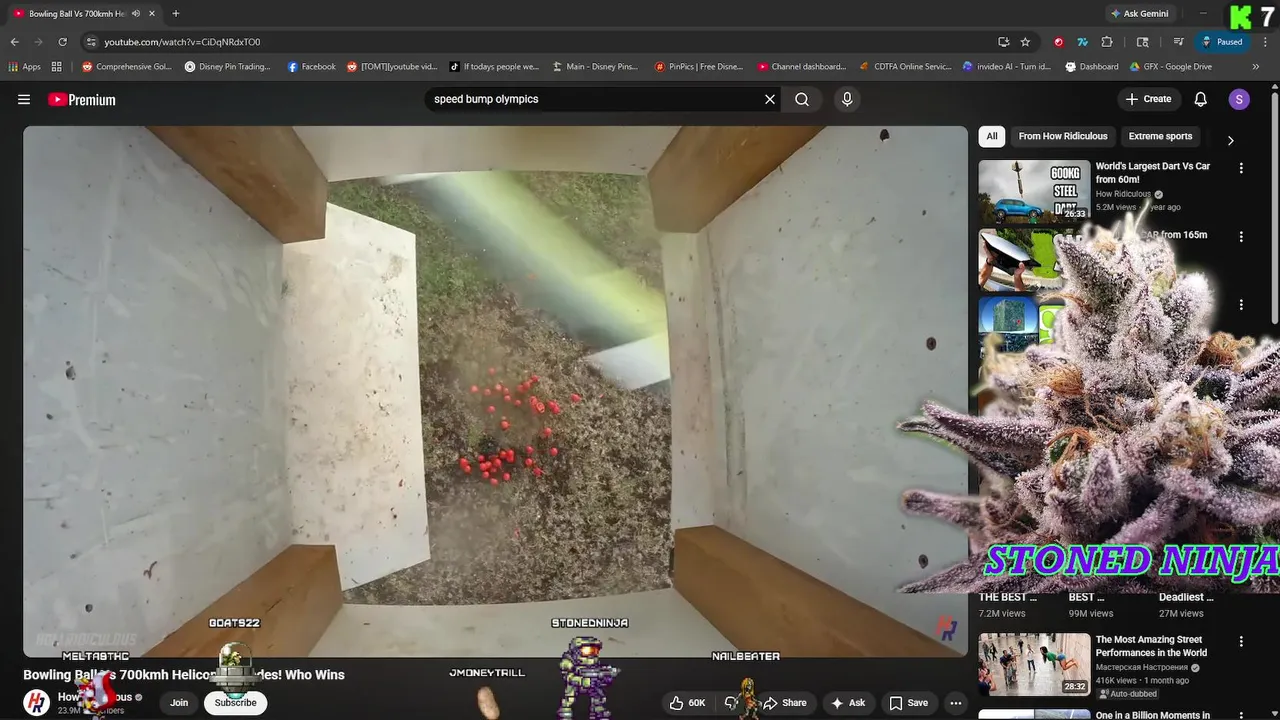Join the channel membership
This screenshot has width=1280, height=720.
click(x=179, y=703)
